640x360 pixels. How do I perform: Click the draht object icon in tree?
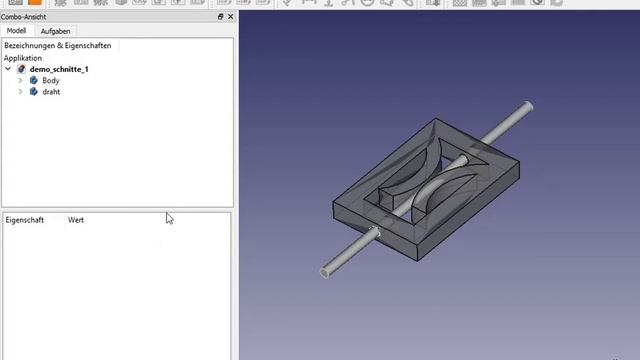(34, 92)
